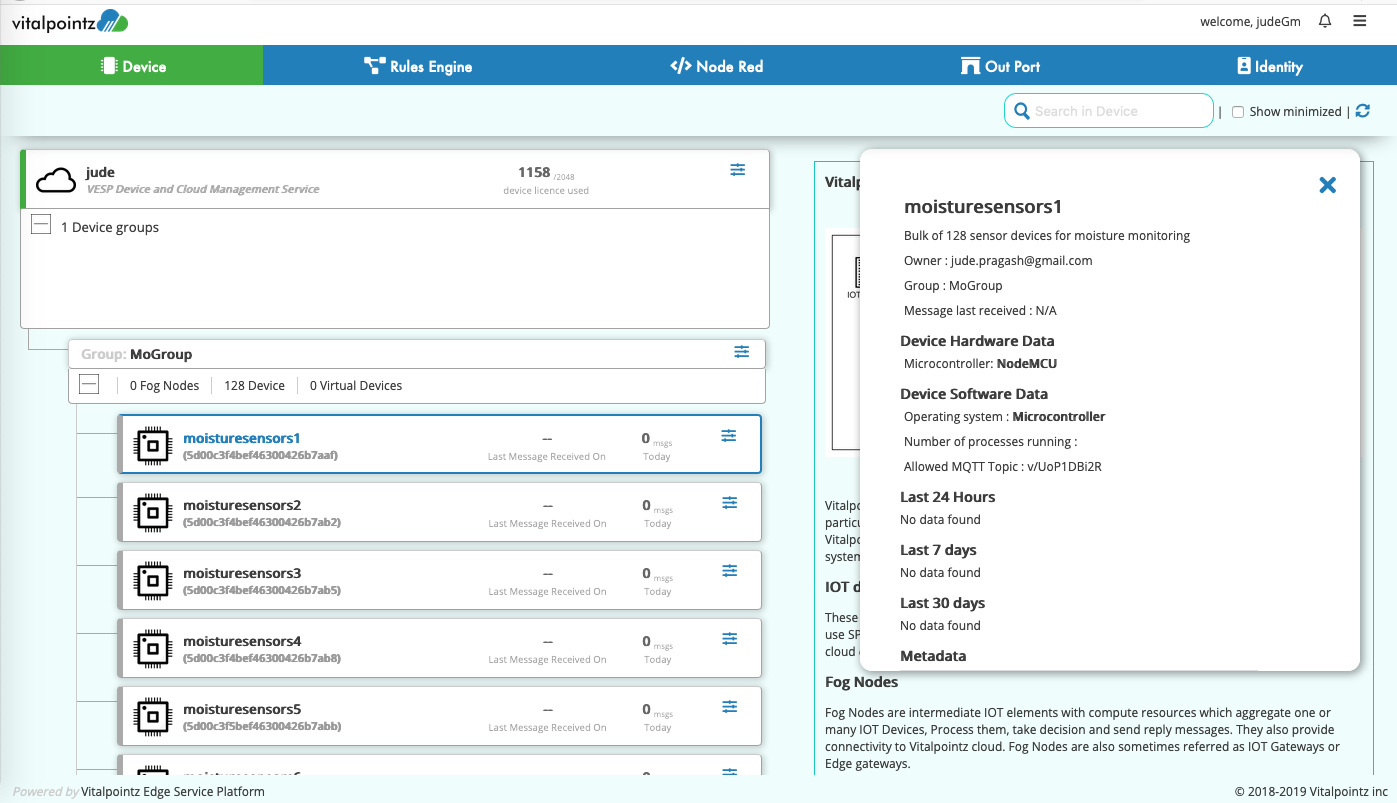1397x803 pixels.
Task: Click device ID 5d00c3f5bef46300426b7abb
Action: click(262, 726)
